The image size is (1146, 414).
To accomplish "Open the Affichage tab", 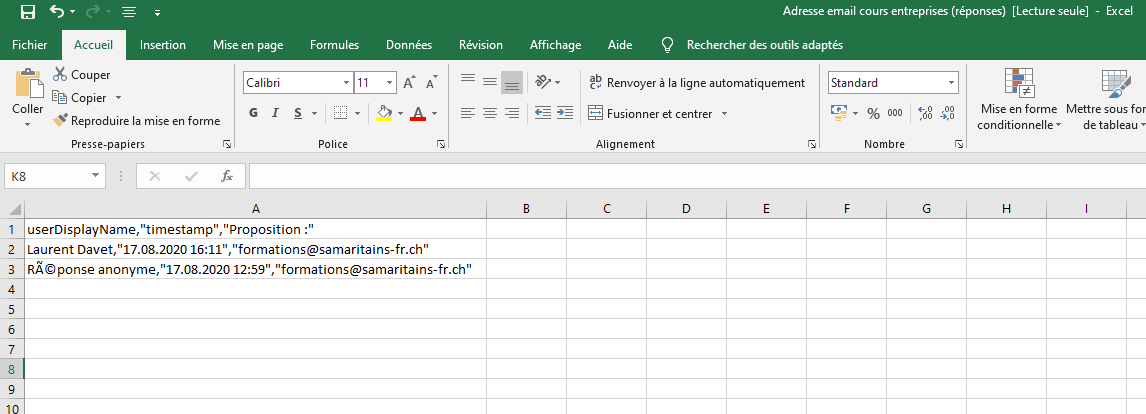I will coord(555,45).
